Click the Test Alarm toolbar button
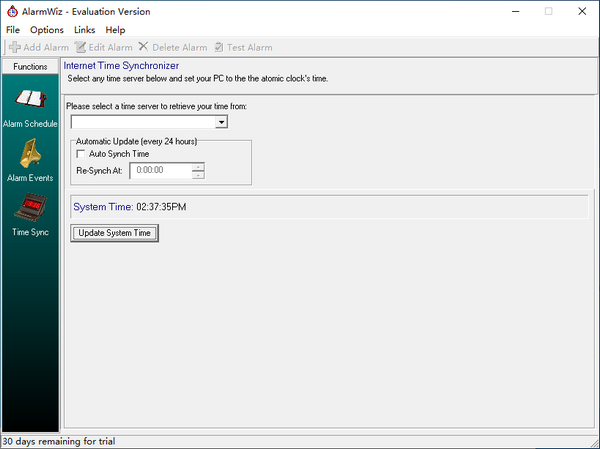The image size is (600, 449). click(243, 47)
